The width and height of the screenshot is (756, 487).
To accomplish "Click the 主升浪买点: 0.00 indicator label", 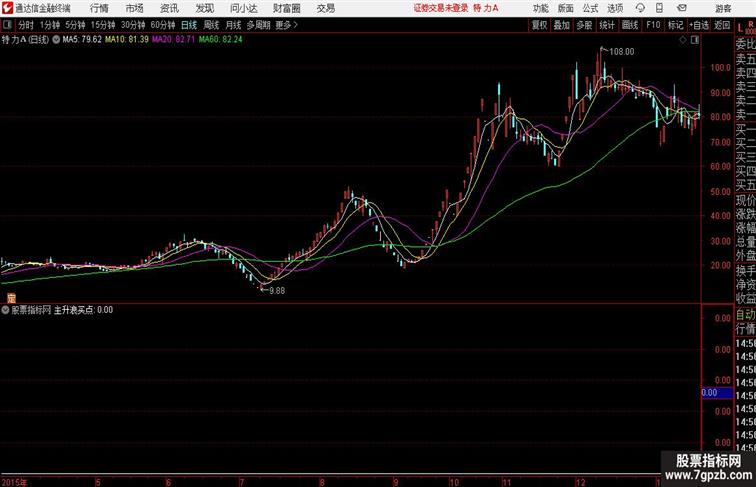I will (83, 310).
